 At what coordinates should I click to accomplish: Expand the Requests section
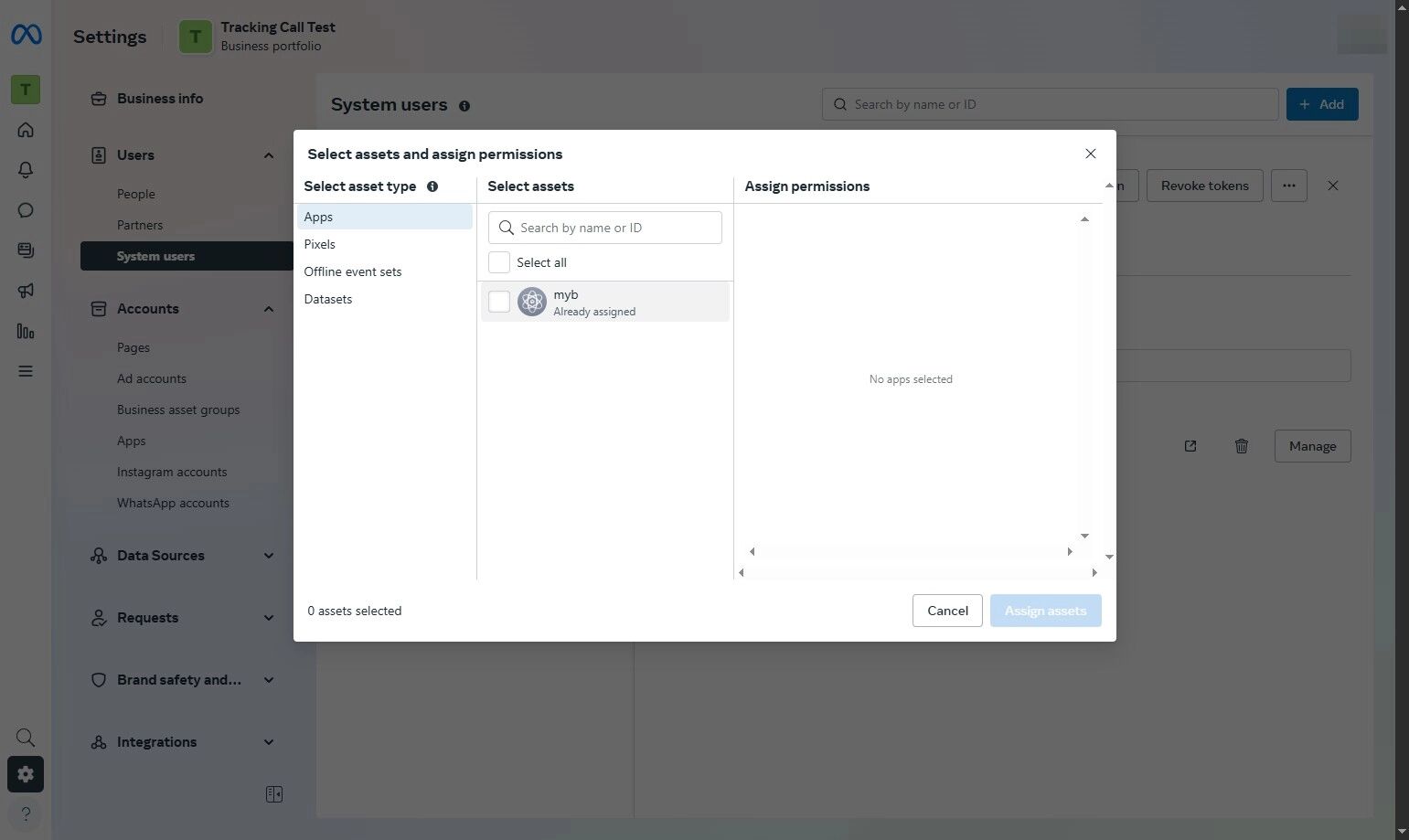(269, 618)
